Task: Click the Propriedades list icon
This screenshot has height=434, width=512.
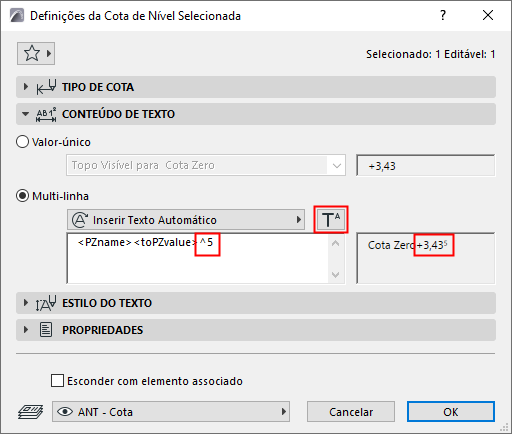Action: (x=46, y=330)
